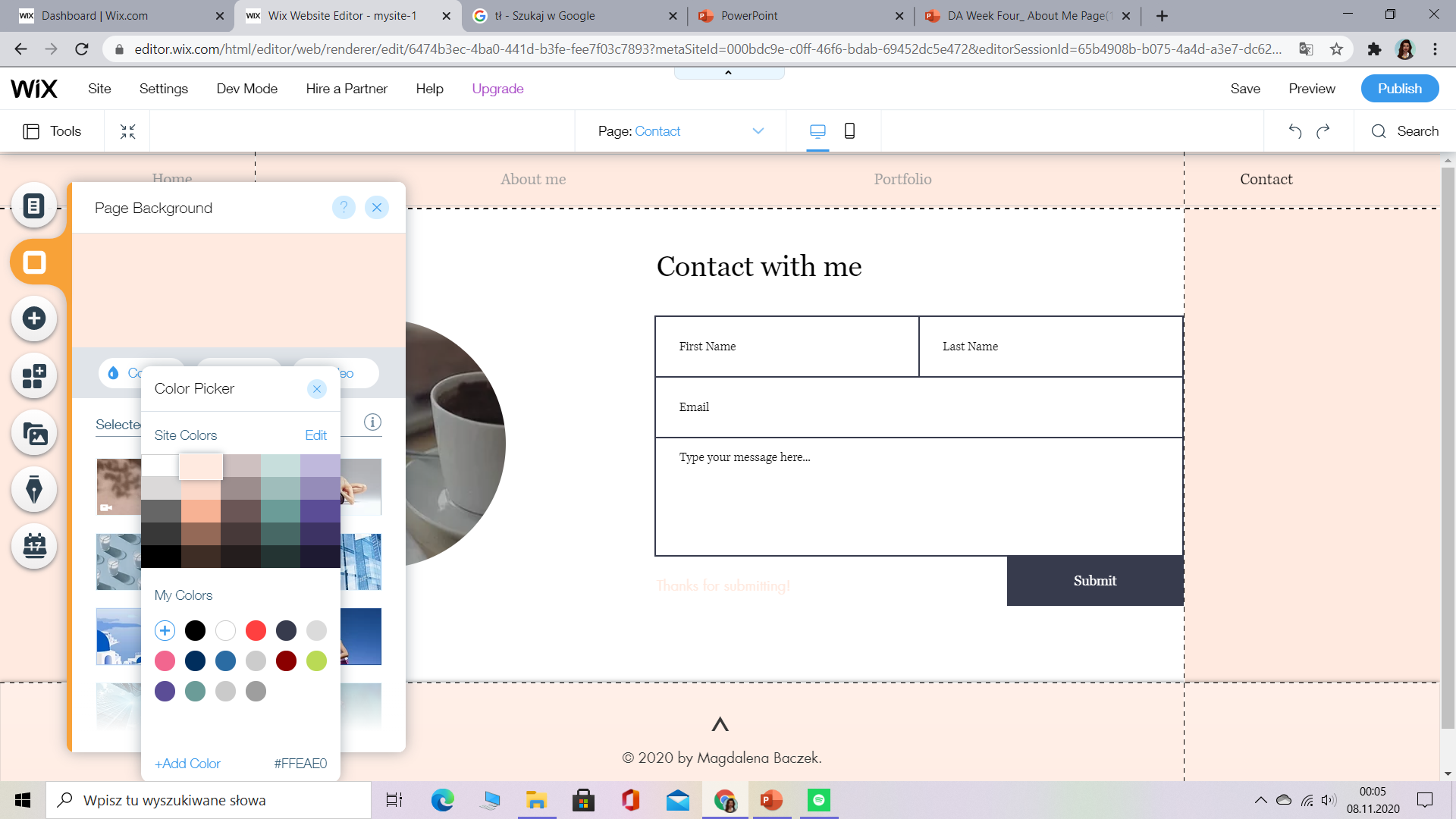Open the Add Apps sidebar icon

pos(34,375)
